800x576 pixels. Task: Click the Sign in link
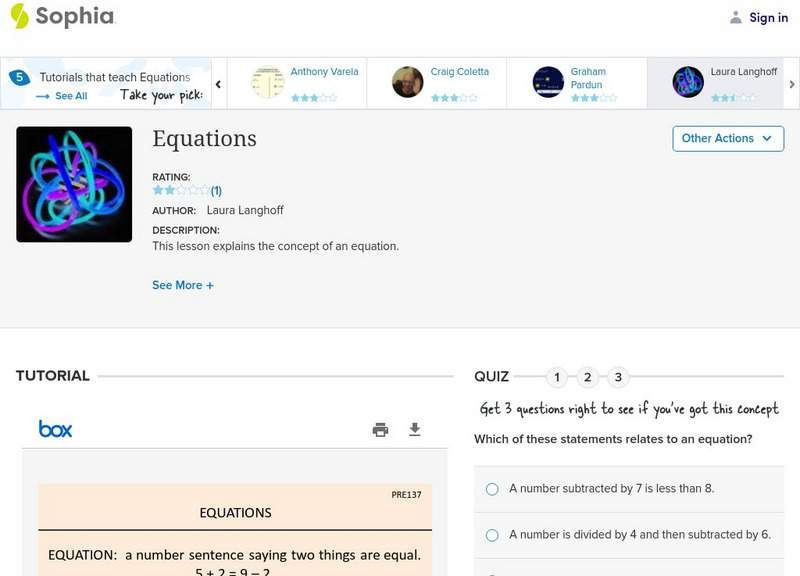tap(768, 18)
